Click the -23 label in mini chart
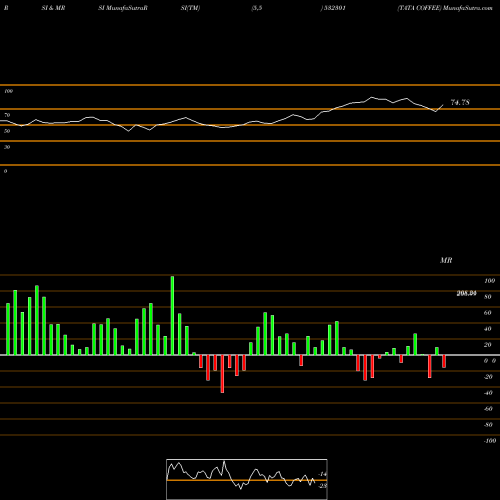Viewport: 500px width, 500px height. tap(322, 486)
